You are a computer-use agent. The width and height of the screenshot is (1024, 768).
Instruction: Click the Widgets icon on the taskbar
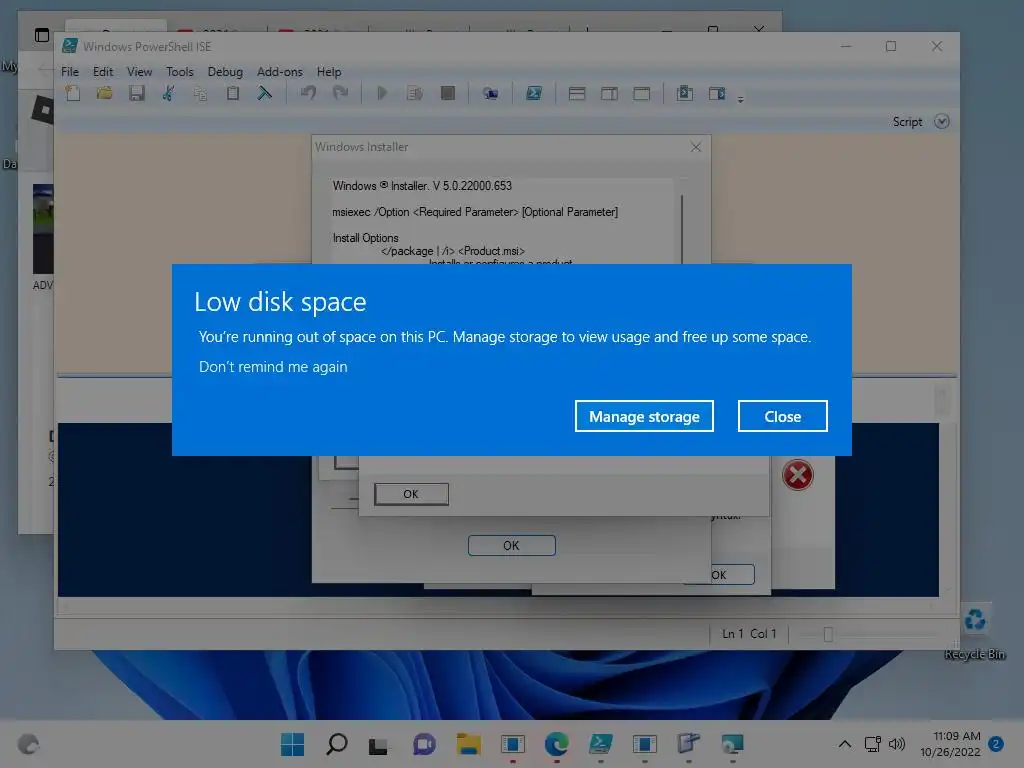(28, 744)
